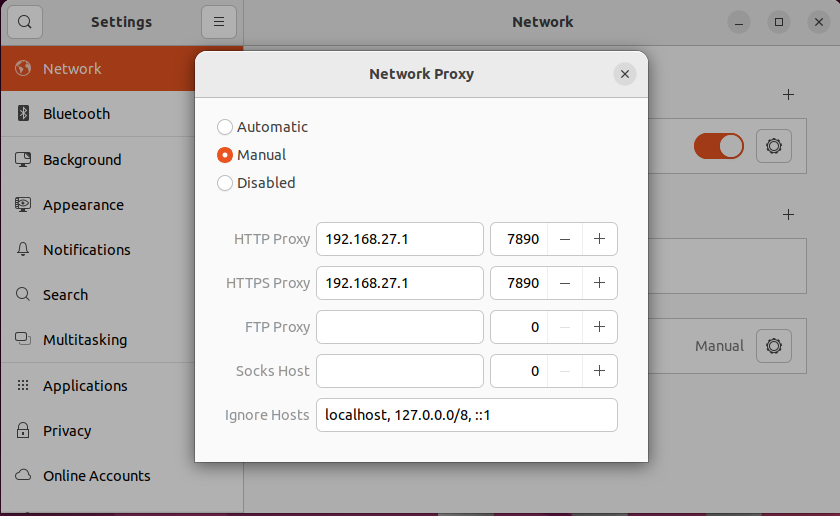This screenshot has height=516, width=840.
Task: Go to Multitasking settings
Action: 85,340
